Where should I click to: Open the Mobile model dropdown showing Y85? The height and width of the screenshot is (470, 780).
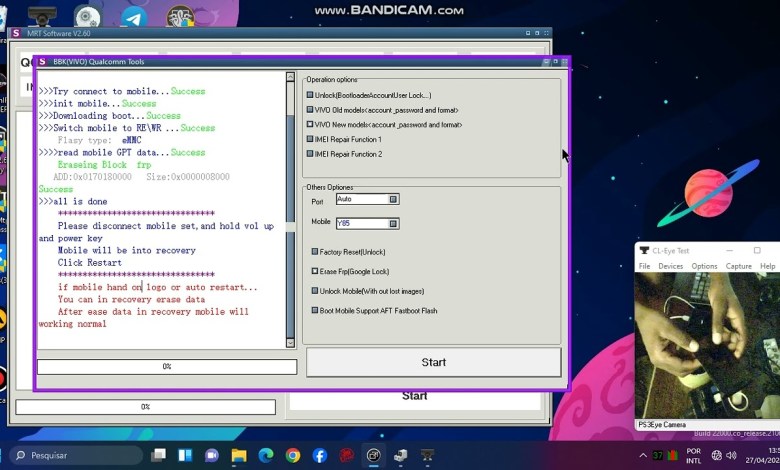pos(393,223)
